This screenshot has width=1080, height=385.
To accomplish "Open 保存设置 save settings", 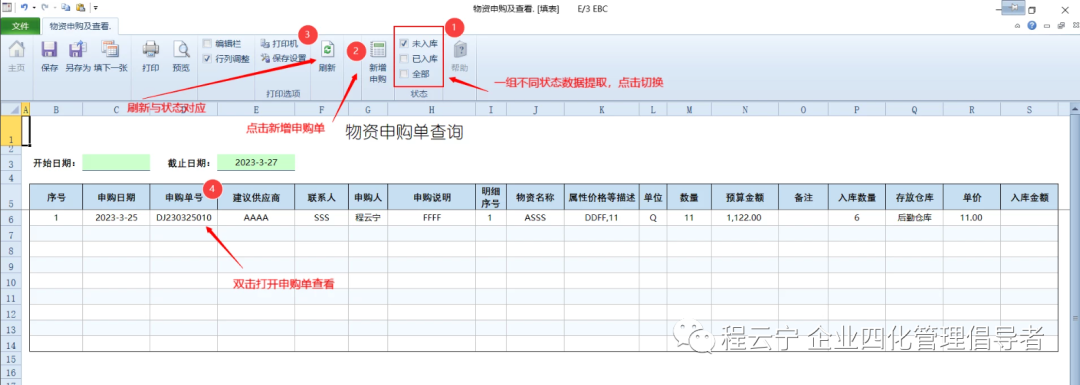I will (284, 59).
